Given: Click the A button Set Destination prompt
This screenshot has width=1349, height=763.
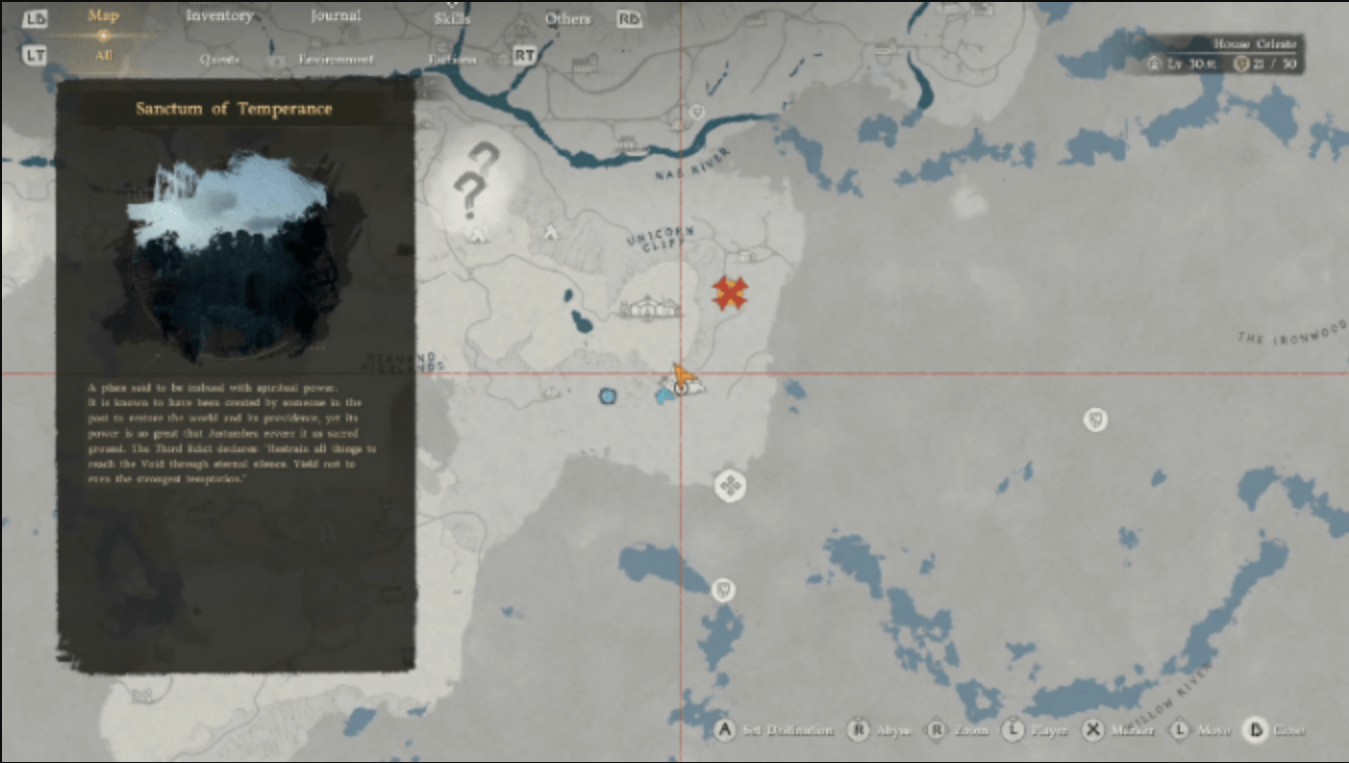Looking at the screenshot, I should (774, 730).
